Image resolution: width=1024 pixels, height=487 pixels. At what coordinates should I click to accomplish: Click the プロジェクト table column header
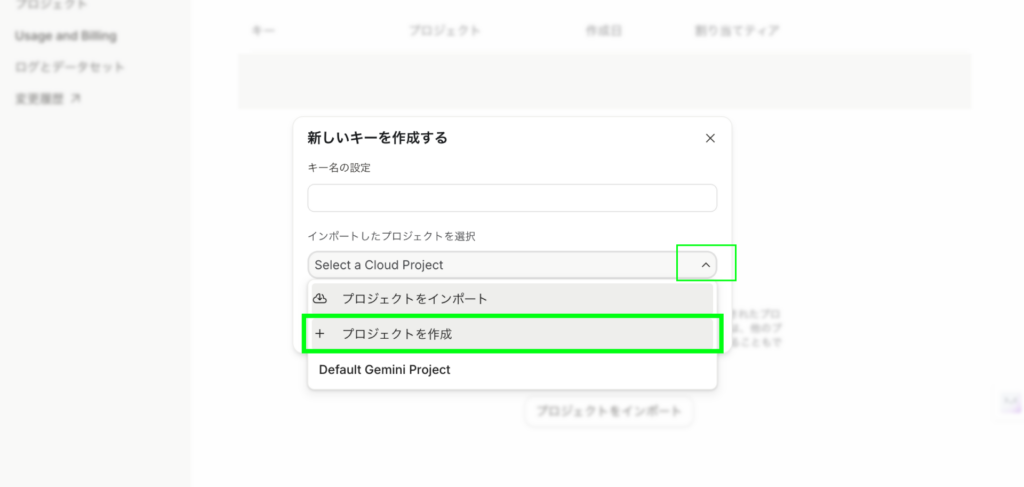coord(444,31)
